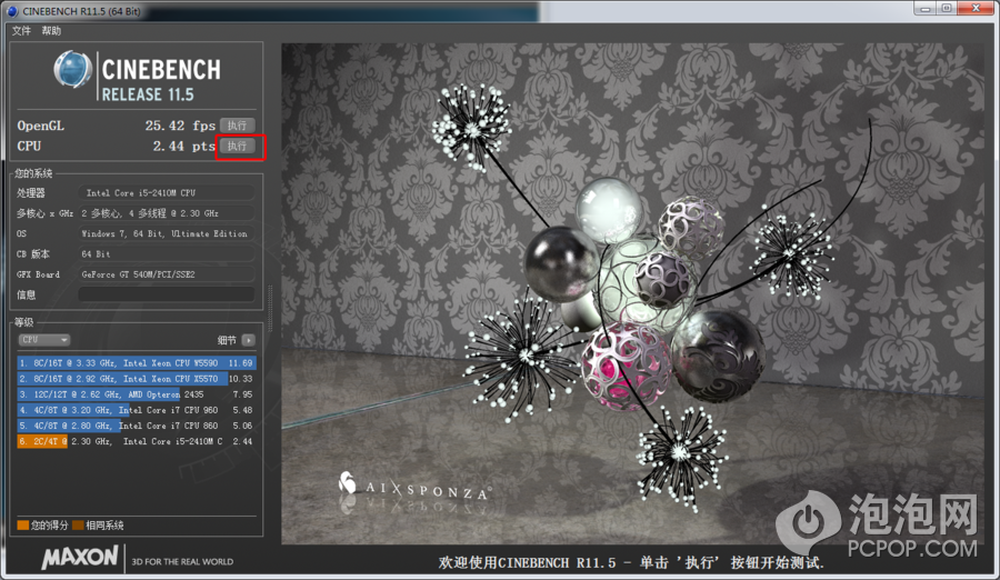Click the 处理器 field showing Intel Core i5-2410M

tap(166, 193)
